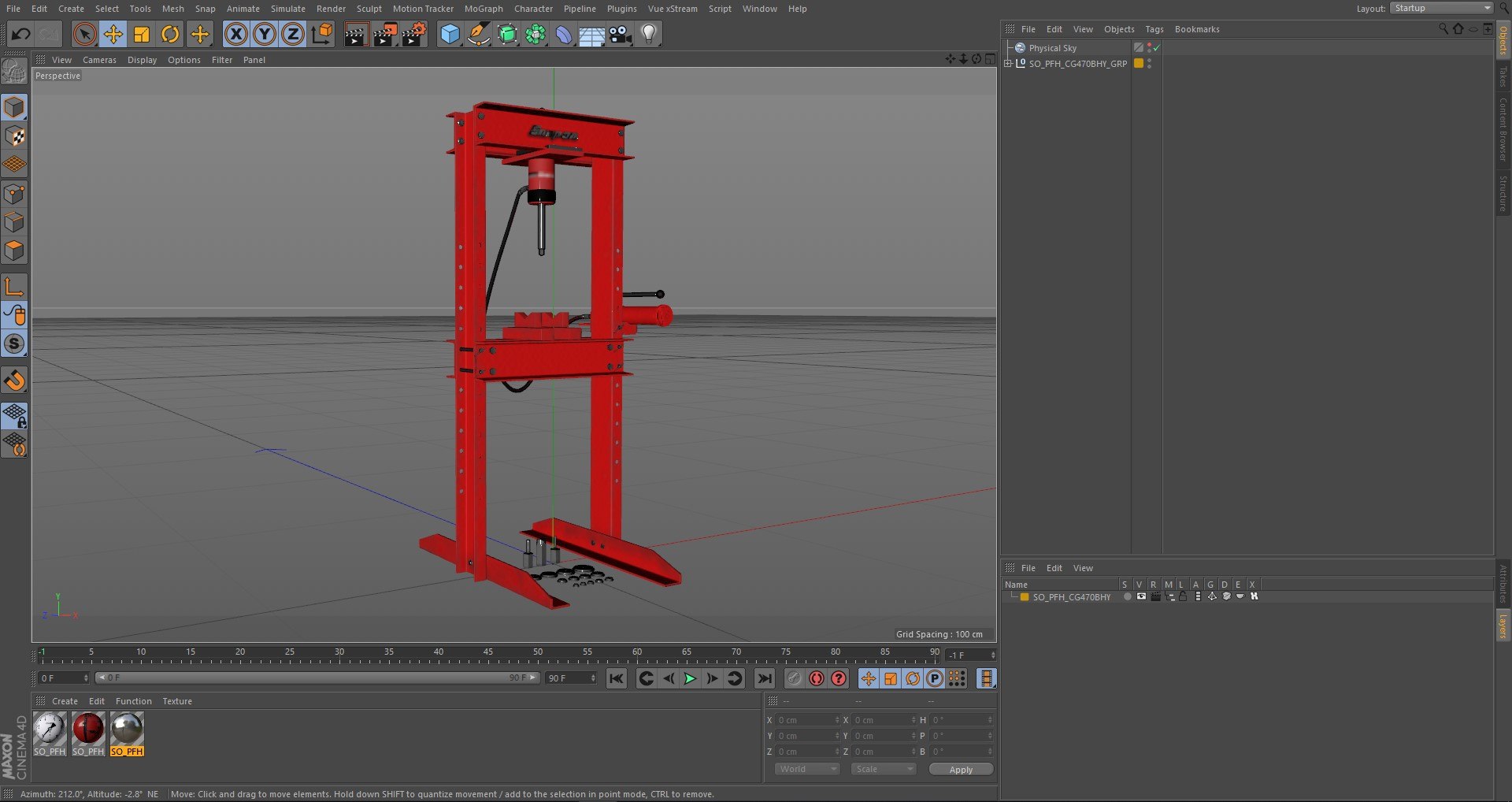Toggle Z axis lock
The width and height of the screenshot is (1512, 802).
click(x=293, y=34)
